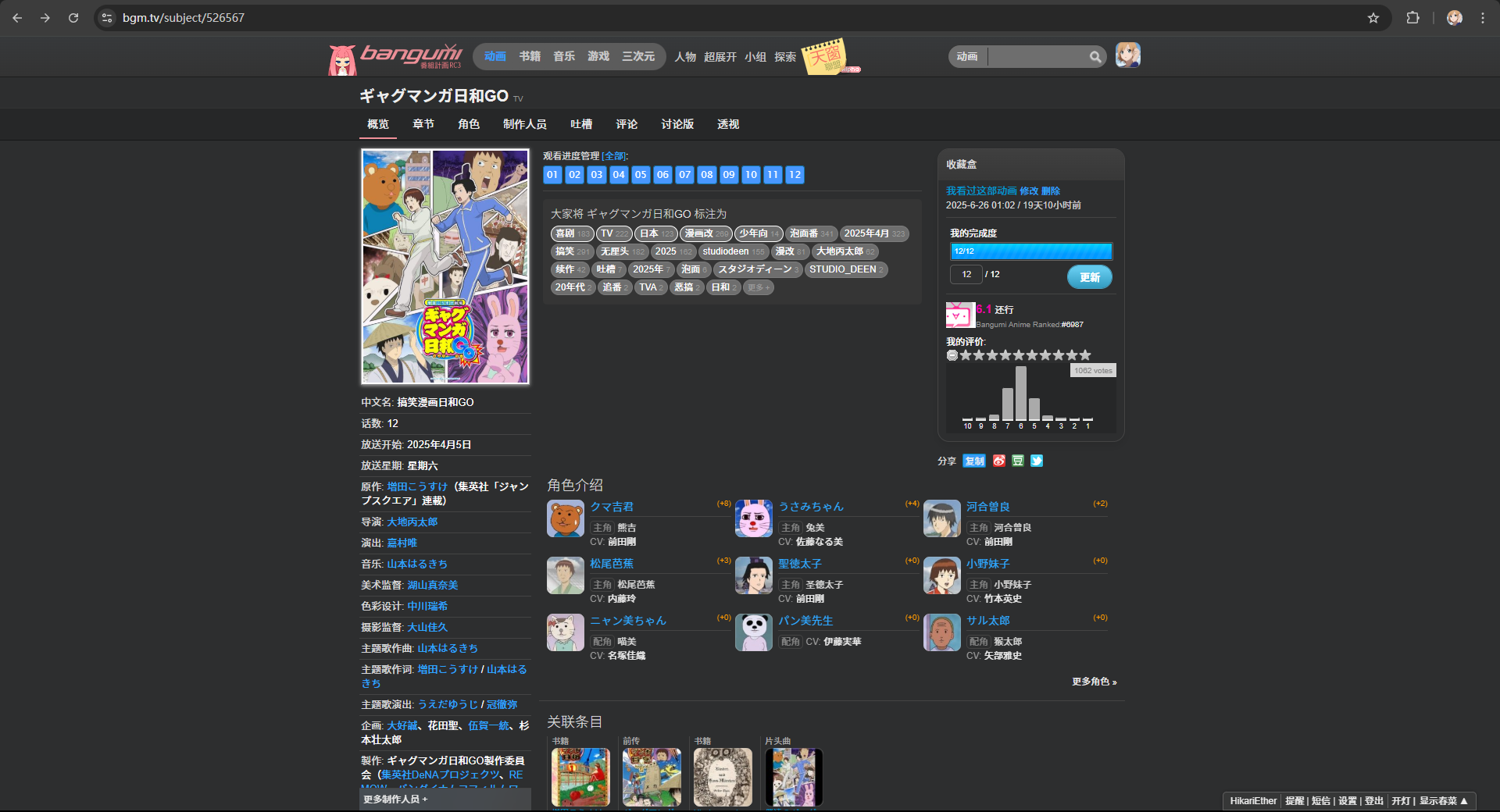The image size is (1500, 812).
Task: Open the 前传 related entry thumbnail
Action: coord(652,777)
